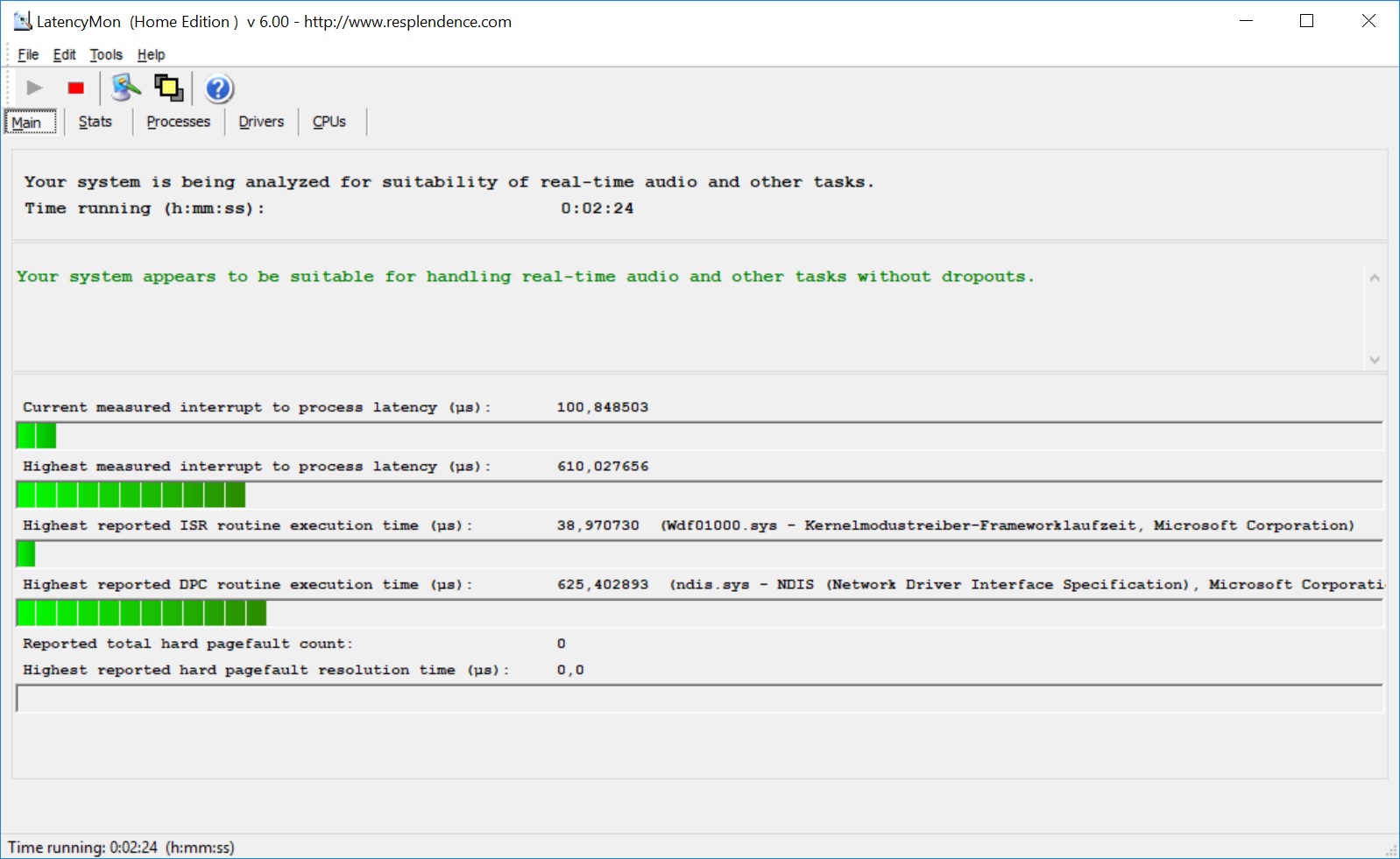The height and width of the screenshot is (859, 1400).
Task: Click the current latency value 100,848503
Action: (x=603, y=407)
